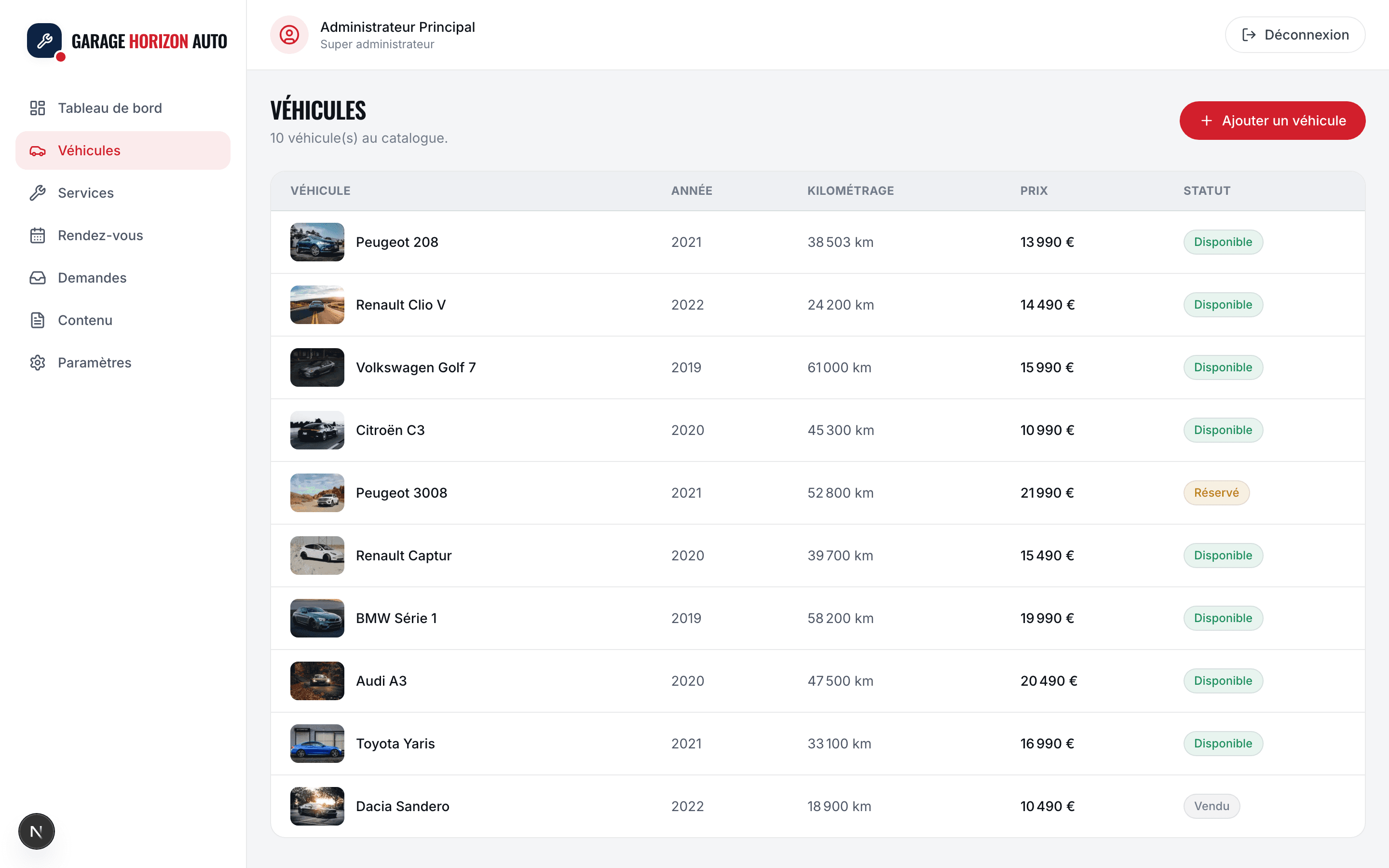Open the Audi A3 thumbnail
Image resolution: width=1389 pixels, height=868 pixels.
317,681
